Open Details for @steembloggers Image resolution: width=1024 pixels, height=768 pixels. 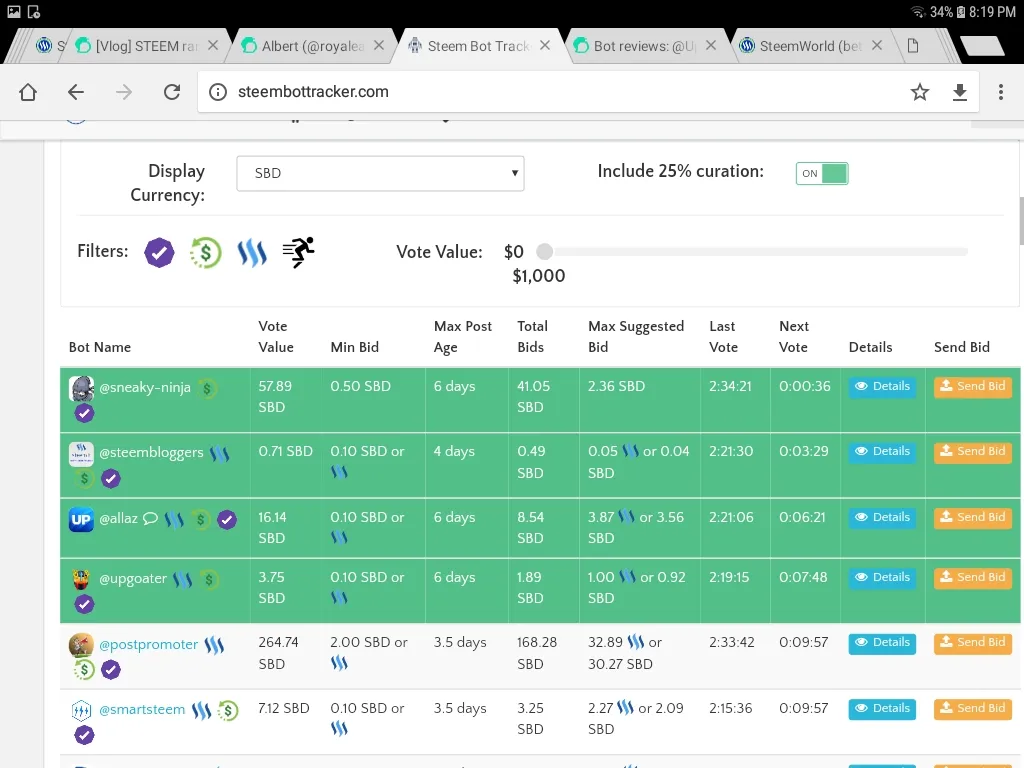[882, 452]
